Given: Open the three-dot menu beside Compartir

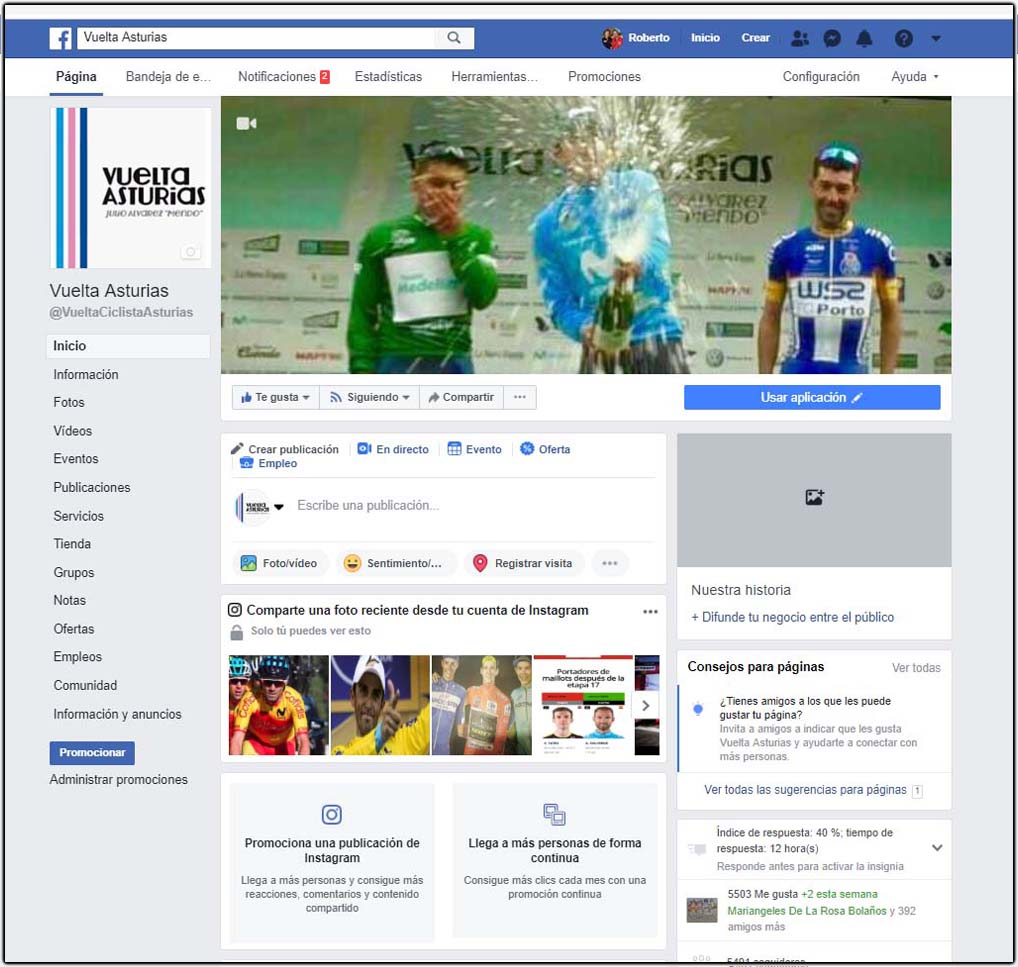Looking at the screenshot, I should coord(520,397).
